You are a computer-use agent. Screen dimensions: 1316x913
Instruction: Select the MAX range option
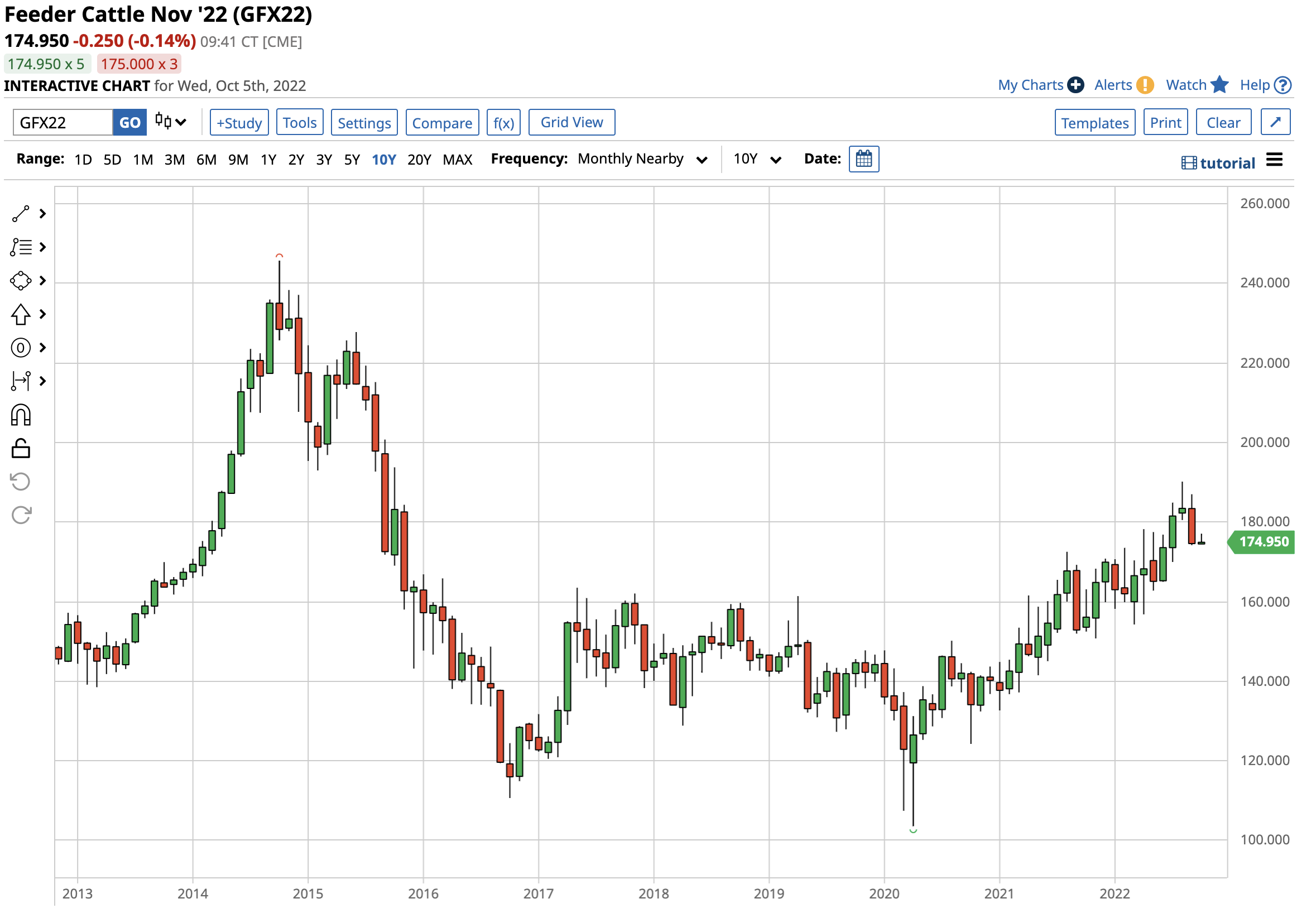coord(458,160)
